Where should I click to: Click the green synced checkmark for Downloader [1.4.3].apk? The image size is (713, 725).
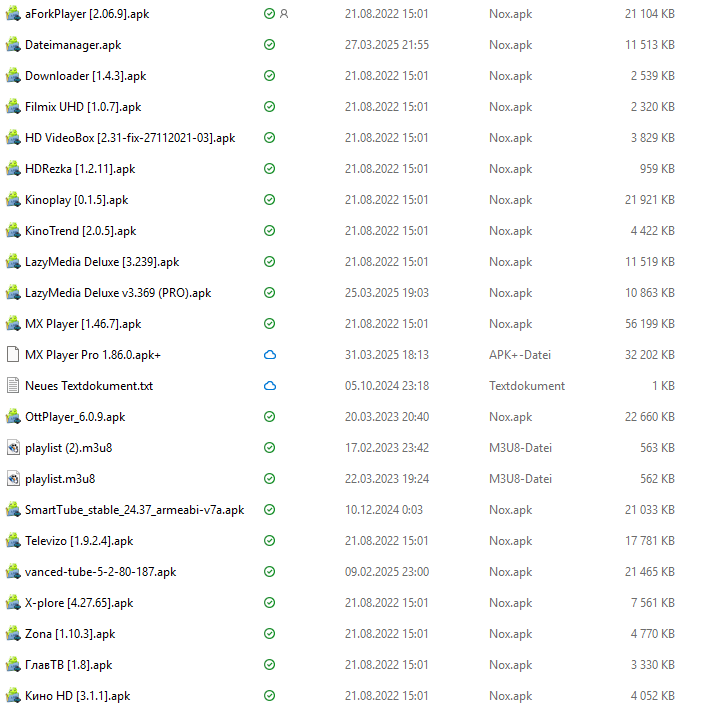269,76
